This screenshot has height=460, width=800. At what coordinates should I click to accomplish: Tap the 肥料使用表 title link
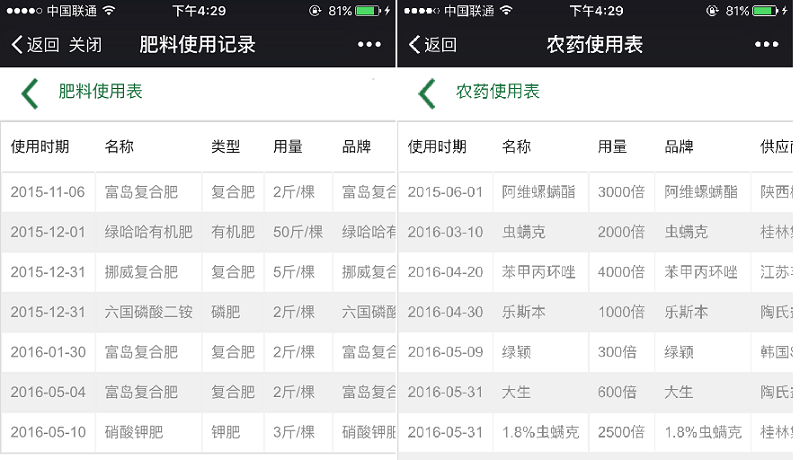click(100, 92)
